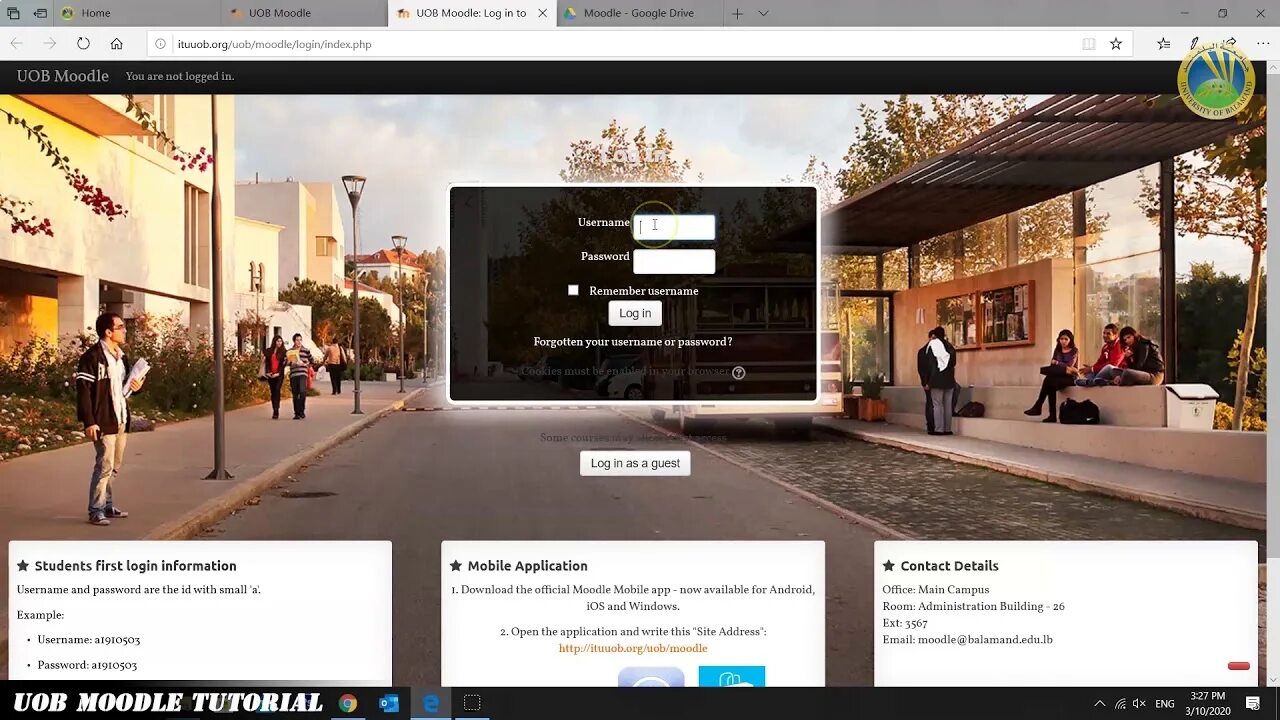Image resolution: width=1280 pixels, height=720 pixels.
Task: Set these tabs aside icon
Action: [x=40, y=13]
